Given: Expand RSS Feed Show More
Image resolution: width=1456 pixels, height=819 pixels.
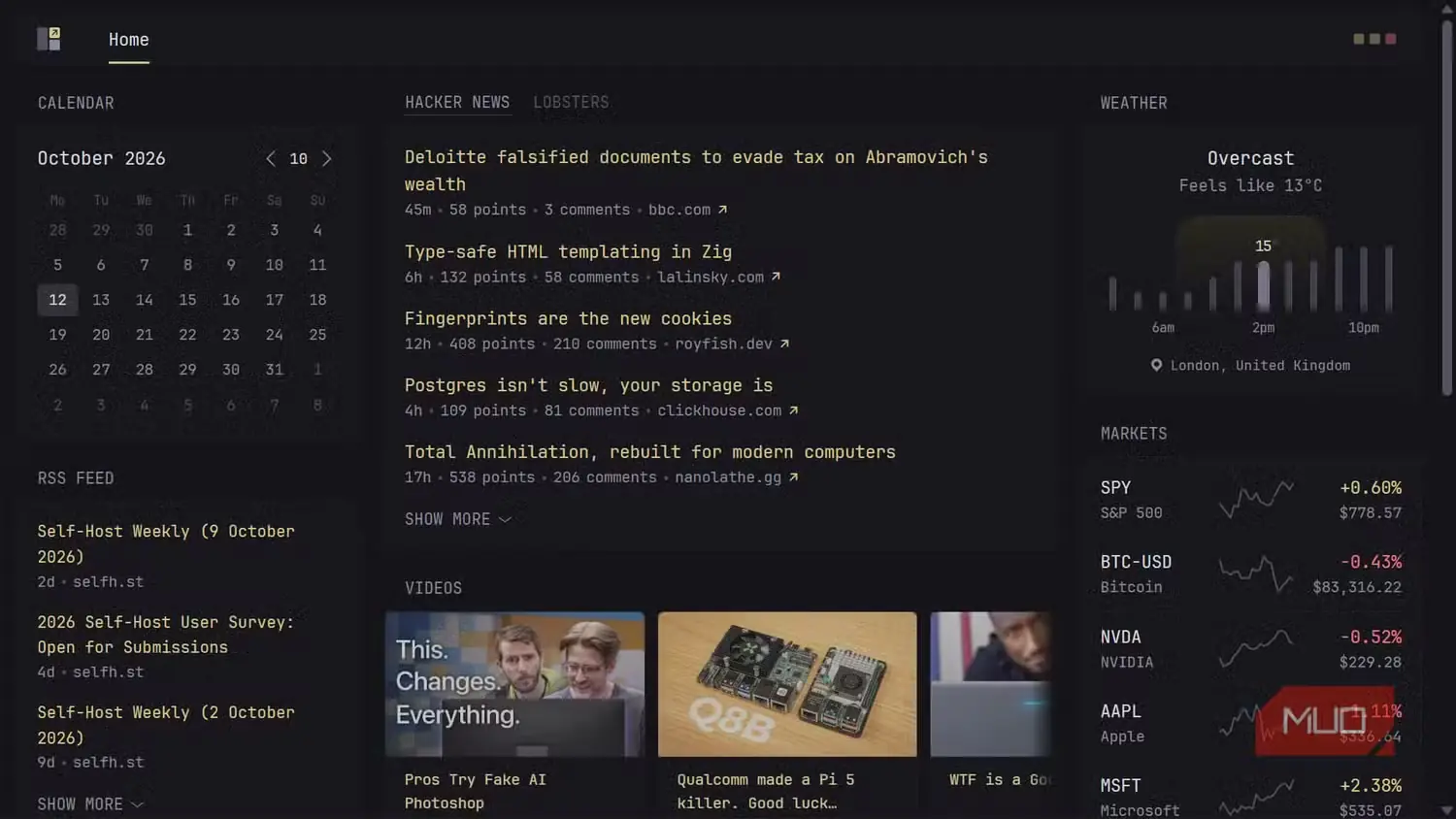Looking at the screenshot, I should click(x=90, y=804).
